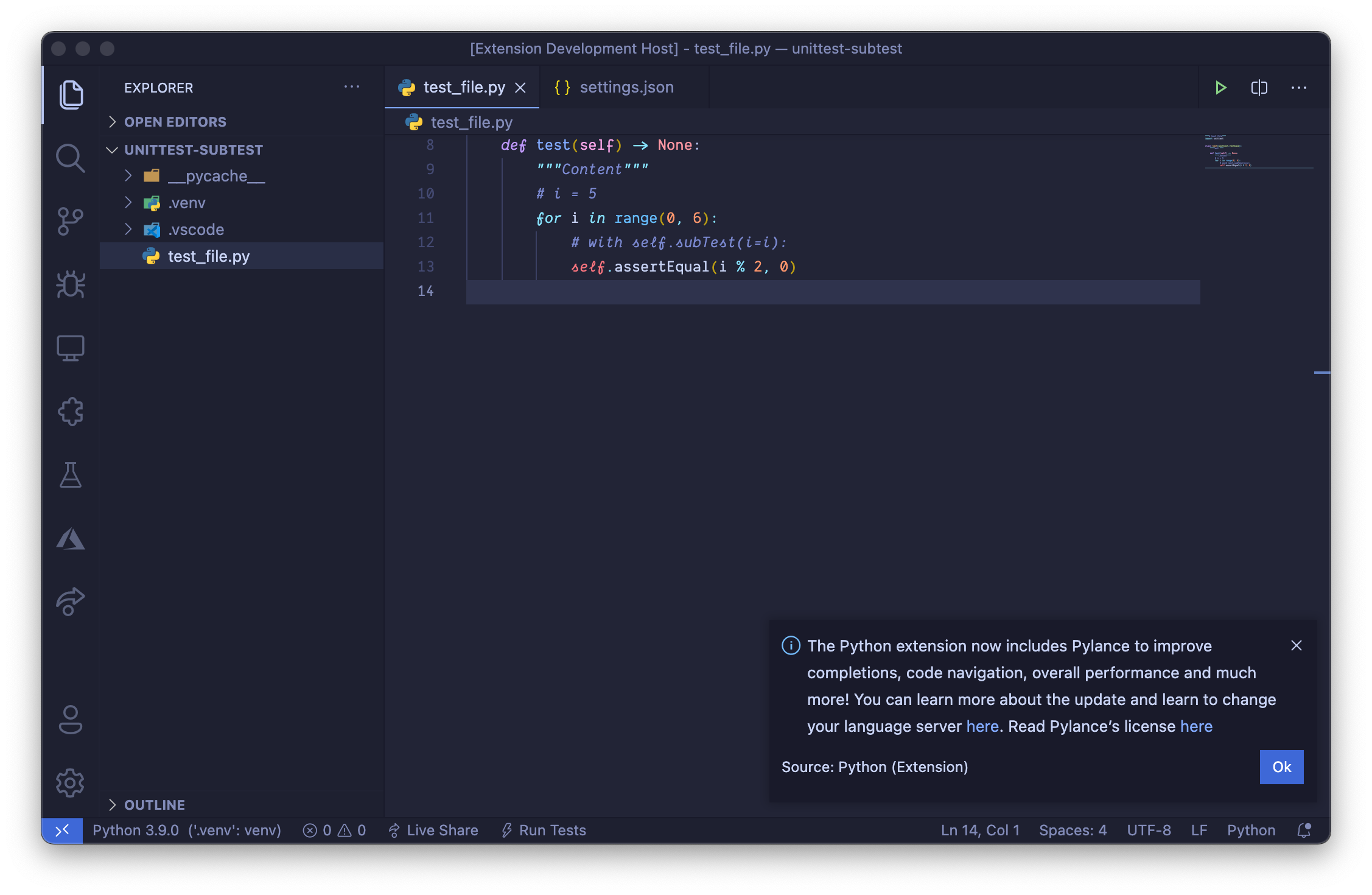1372x895 pixels.
Task: Open Pylance license 'here' link
Action: pos(1196,726)
